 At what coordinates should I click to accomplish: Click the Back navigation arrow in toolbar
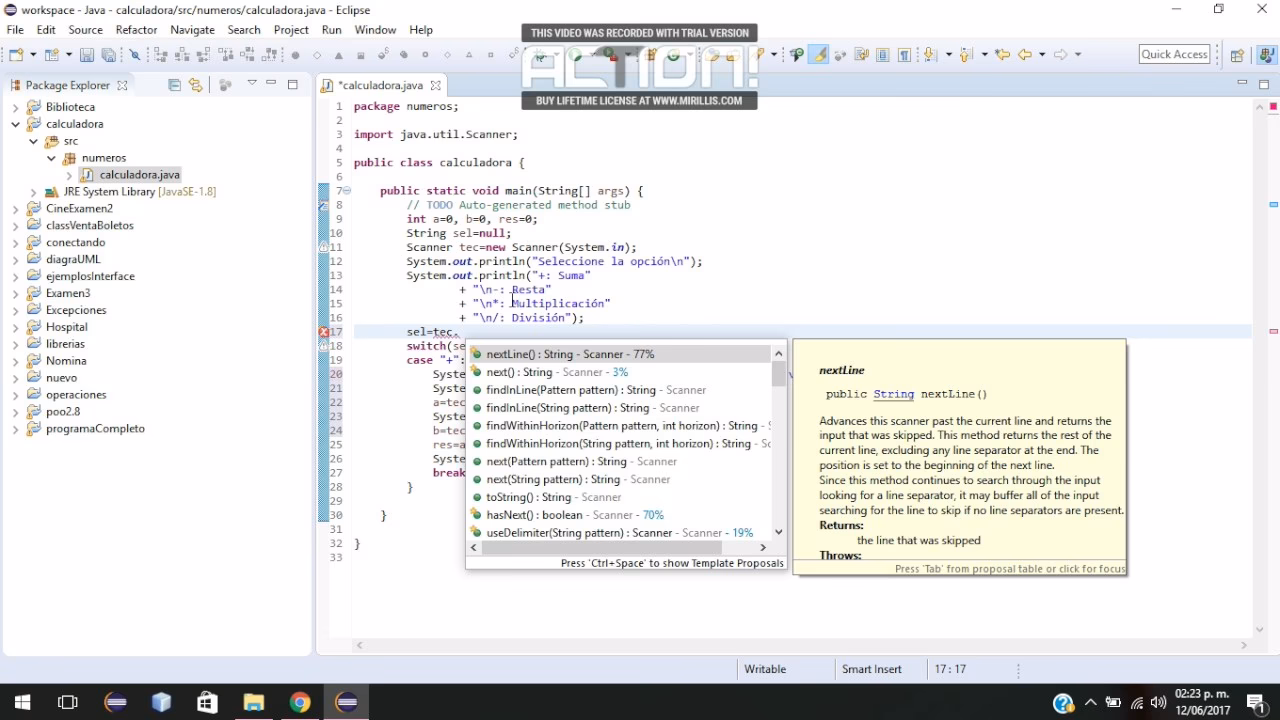(1025, 55)
